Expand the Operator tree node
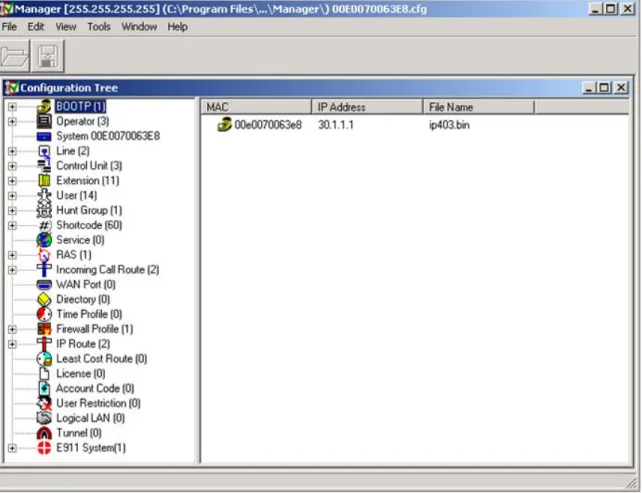This screenshot has width=642, height=493. [12, 122]
